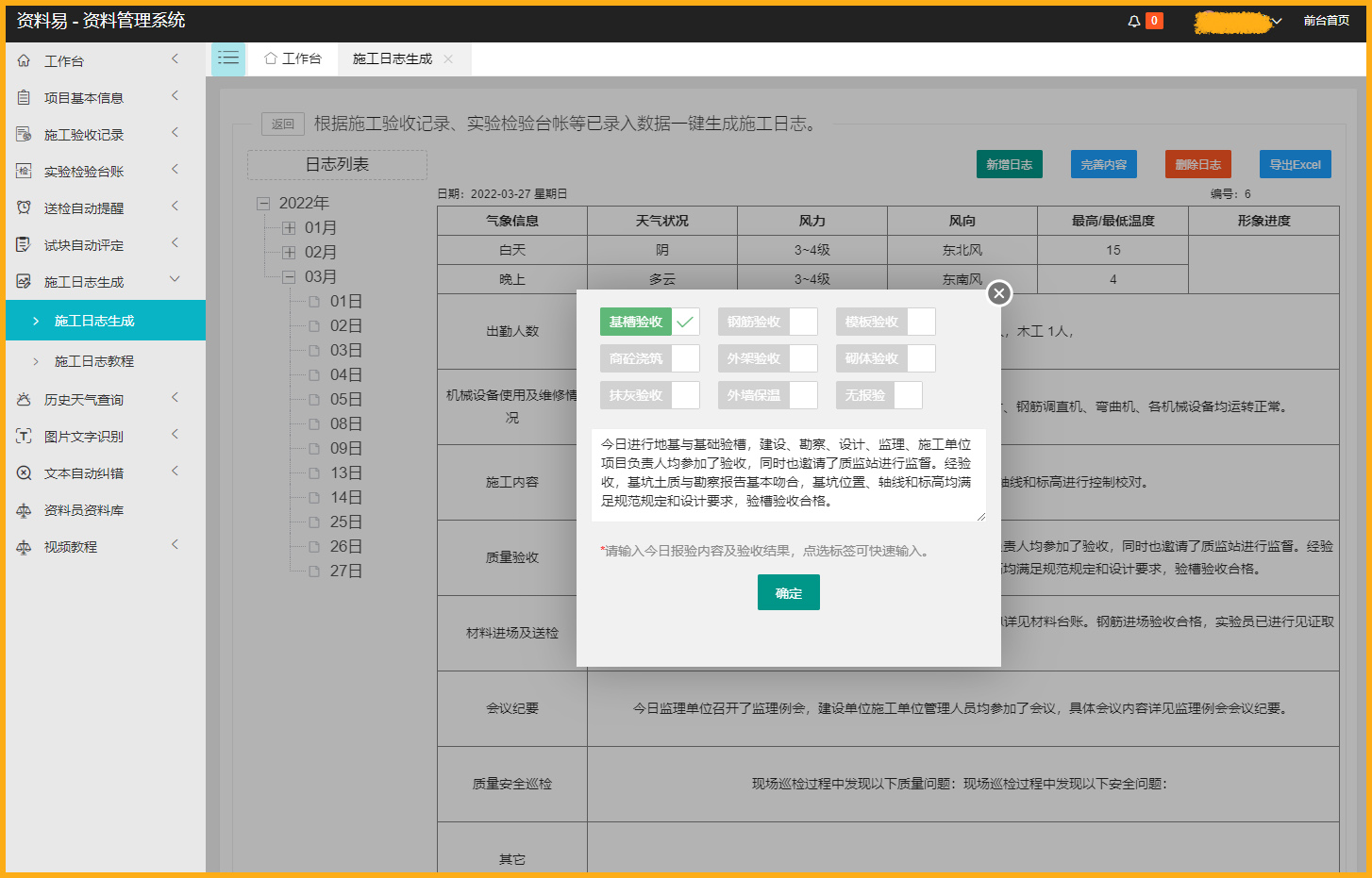Click the notification bell icon

1135,20
